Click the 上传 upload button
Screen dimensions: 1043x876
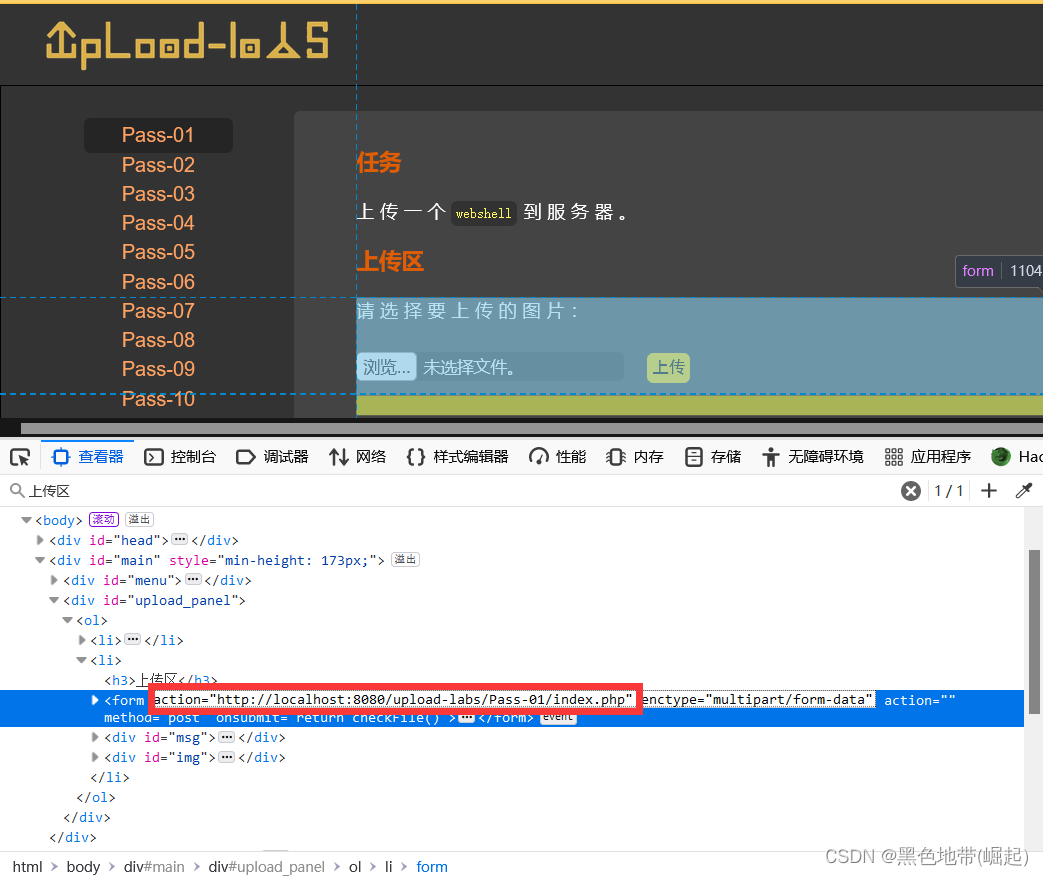point(669,367)
